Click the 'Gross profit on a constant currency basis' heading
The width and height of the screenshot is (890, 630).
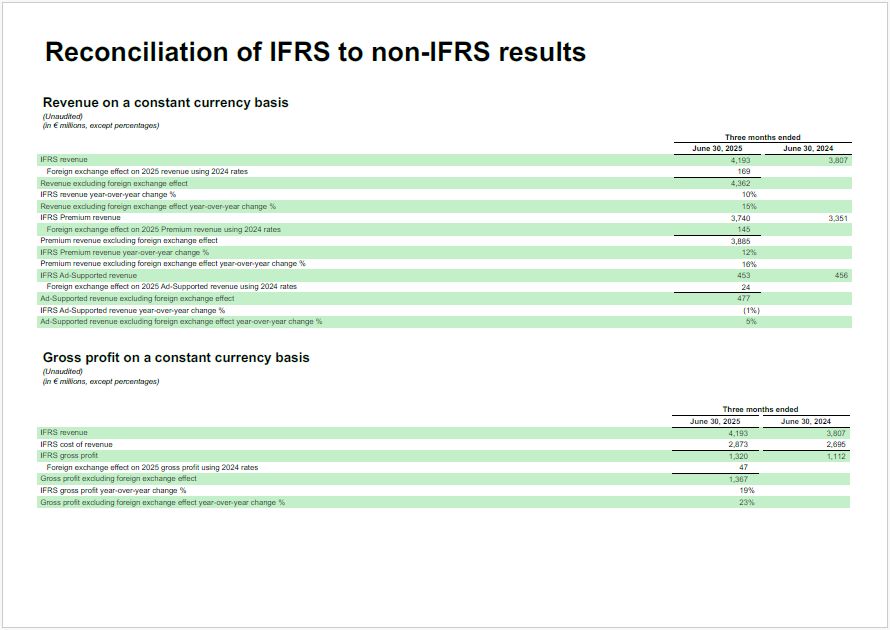(176, 357)
